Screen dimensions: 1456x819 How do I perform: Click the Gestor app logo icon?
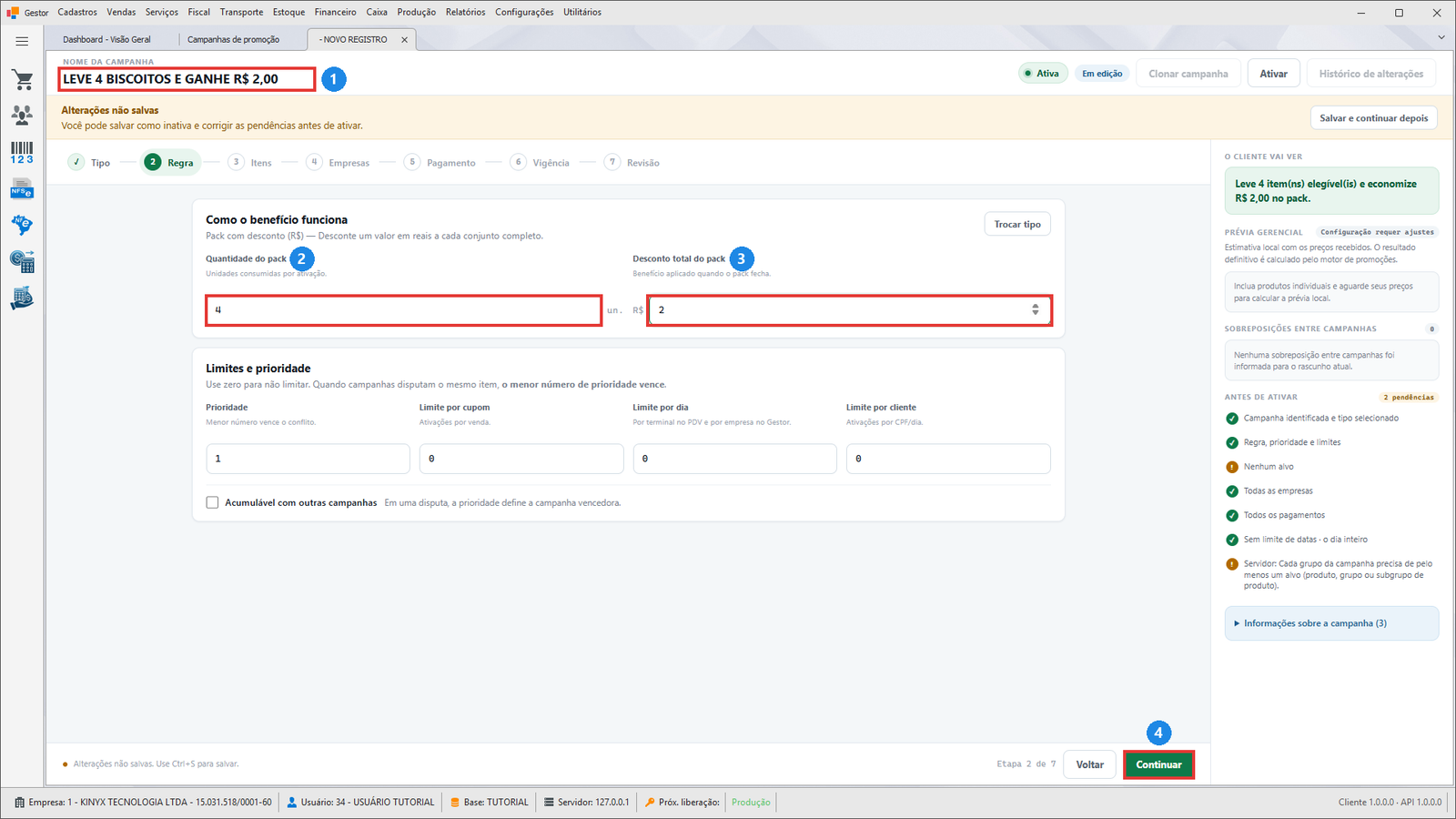(13, 13)
